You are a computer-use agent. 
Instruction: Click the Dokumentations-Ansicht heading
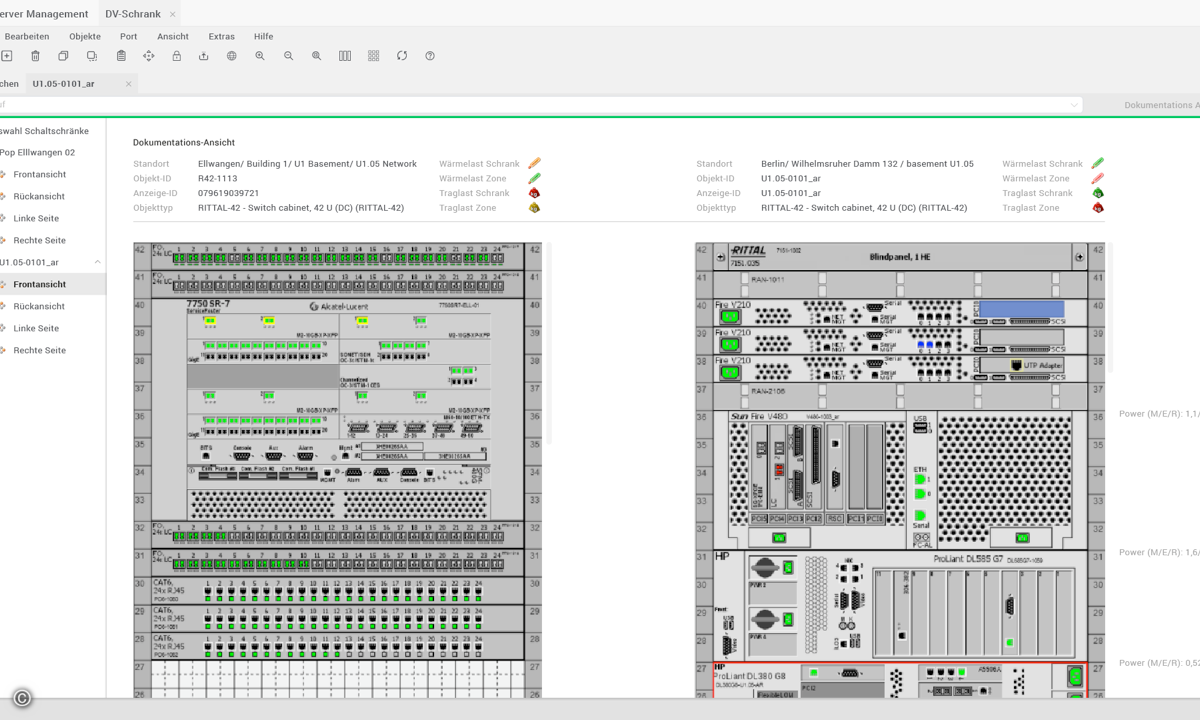(184, 143)
